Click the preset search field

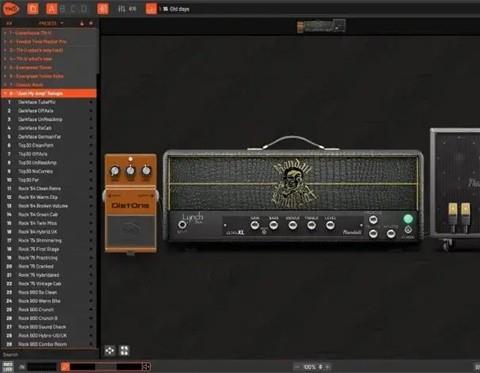(x=49, y=355)
